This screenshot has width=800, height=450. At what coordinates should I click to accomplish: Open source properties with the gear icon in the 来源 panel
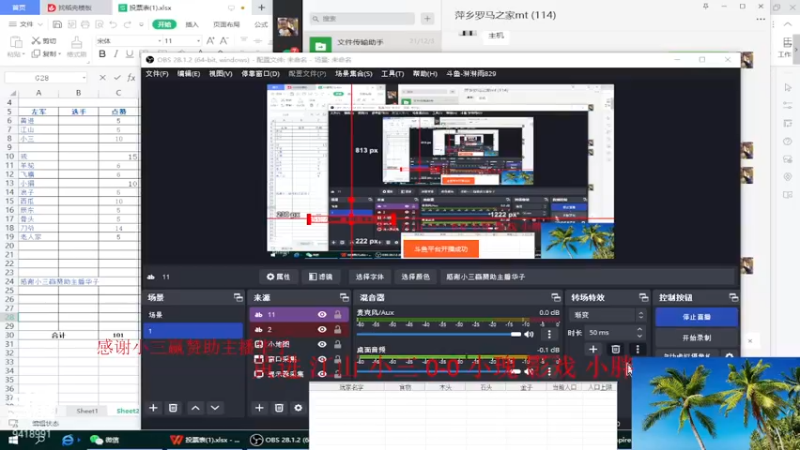pyautogui.click(x=298, y=408)
